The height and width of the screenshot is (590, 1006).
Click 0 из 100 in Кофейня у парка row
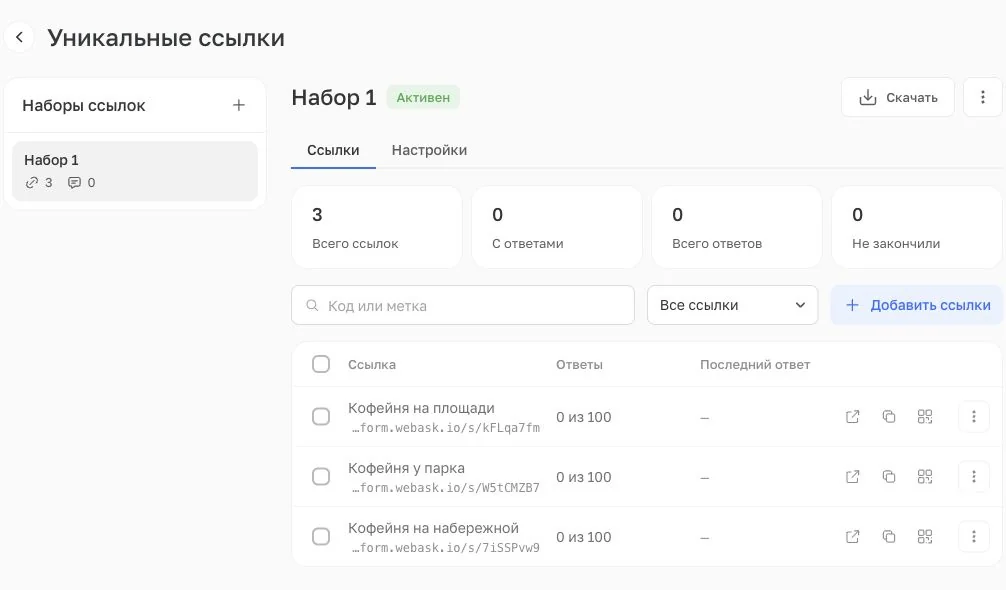click(x=583, y=477)
